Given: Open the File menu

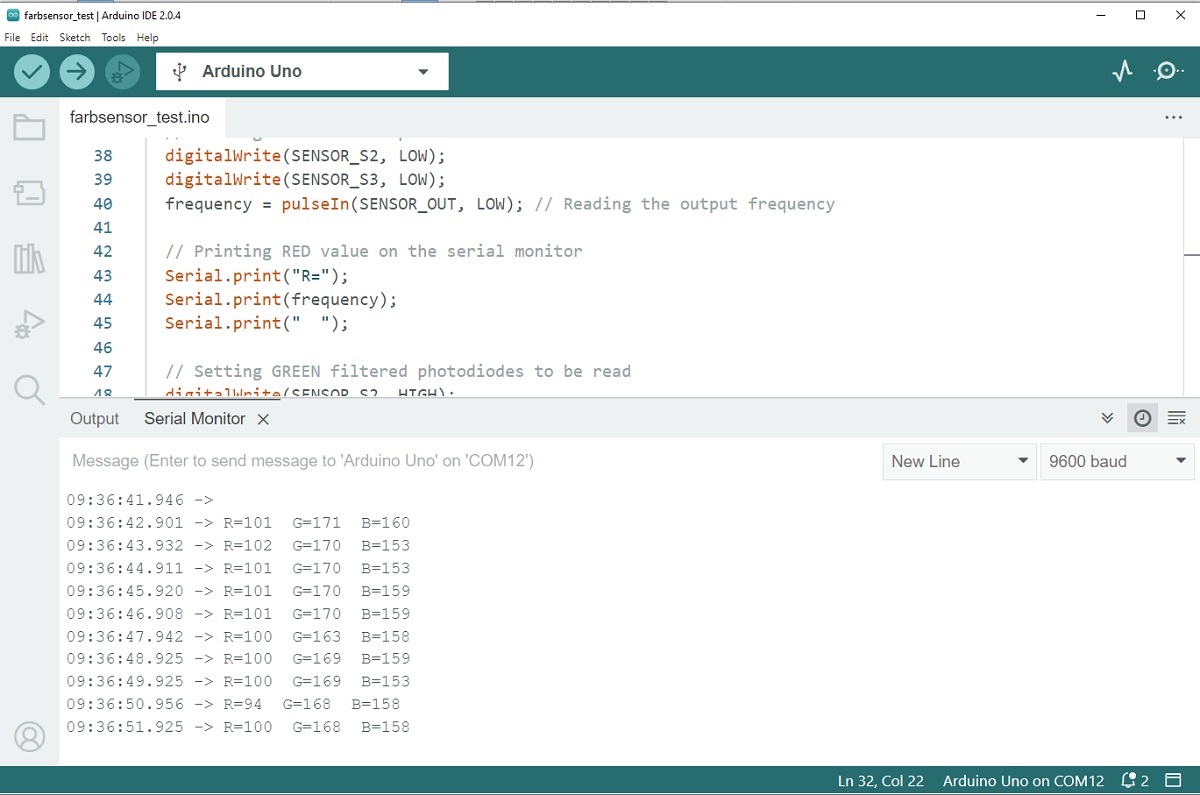Looking at the screenshot, I should pyautogui.click(x=12, y=37).
